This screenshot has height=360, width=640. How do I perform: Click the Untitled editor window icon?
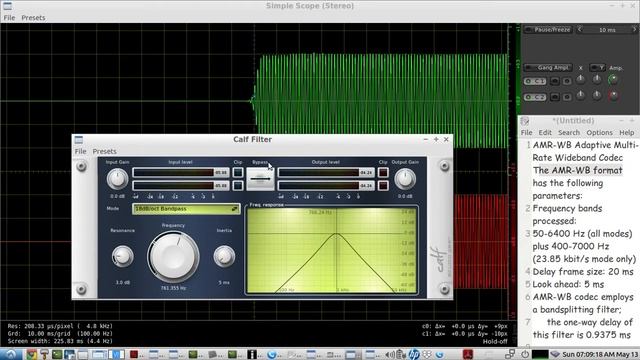pyautogui.click(x=525, y=121)
